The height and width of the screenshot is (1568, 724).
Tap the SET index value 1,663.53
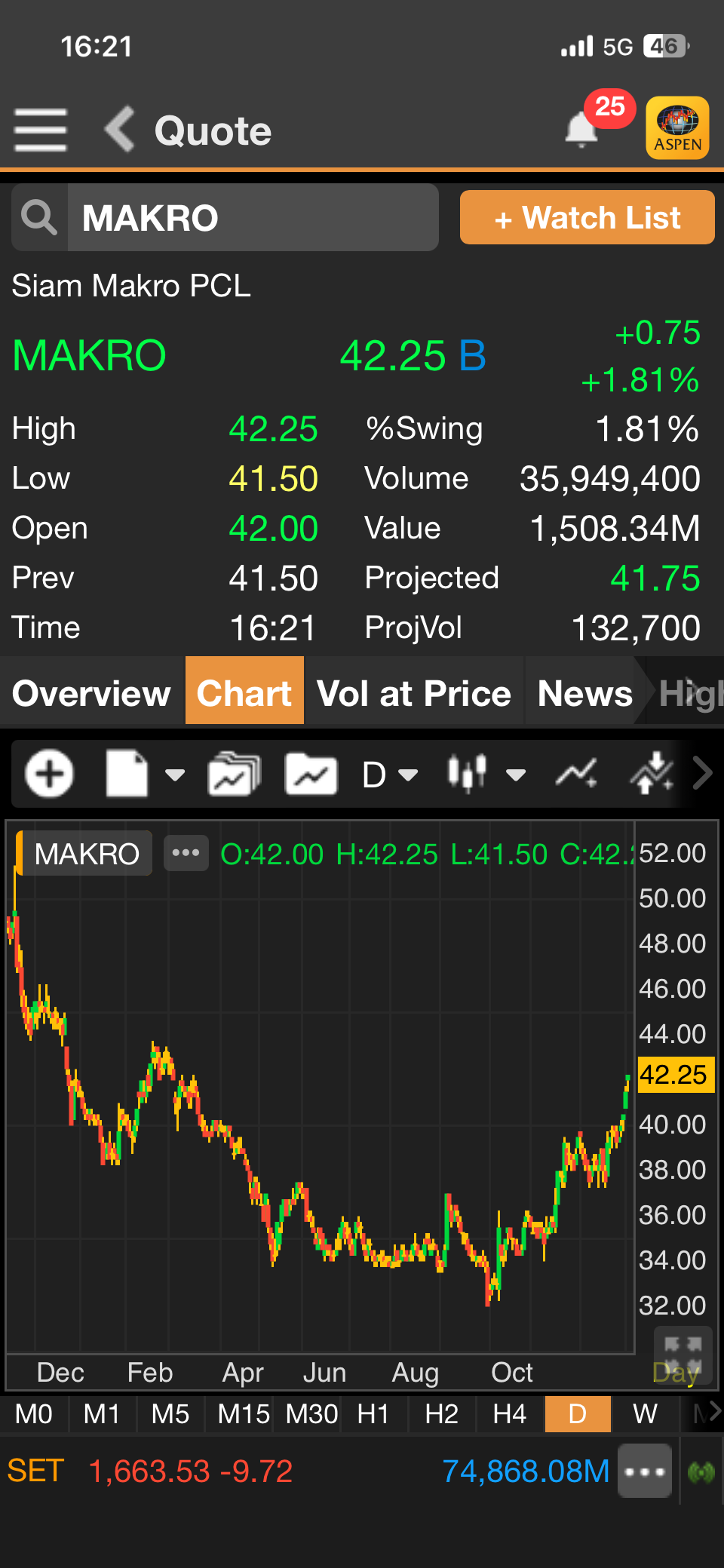pyautogui.click(x=149, y=1471)
